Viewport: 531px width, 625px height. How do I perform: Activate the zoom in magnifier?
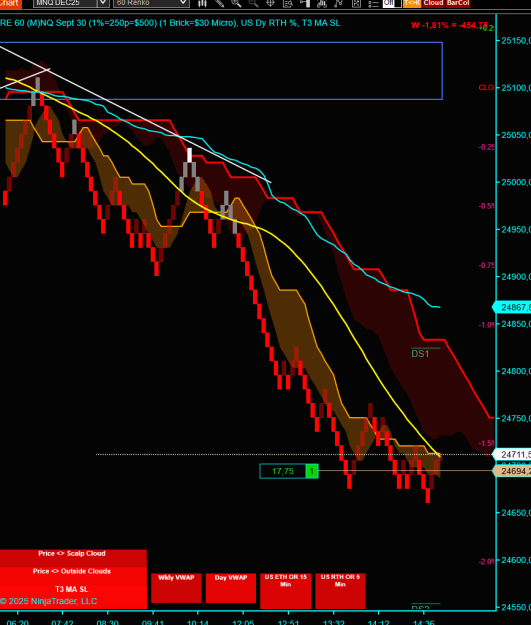click(236, 3)
